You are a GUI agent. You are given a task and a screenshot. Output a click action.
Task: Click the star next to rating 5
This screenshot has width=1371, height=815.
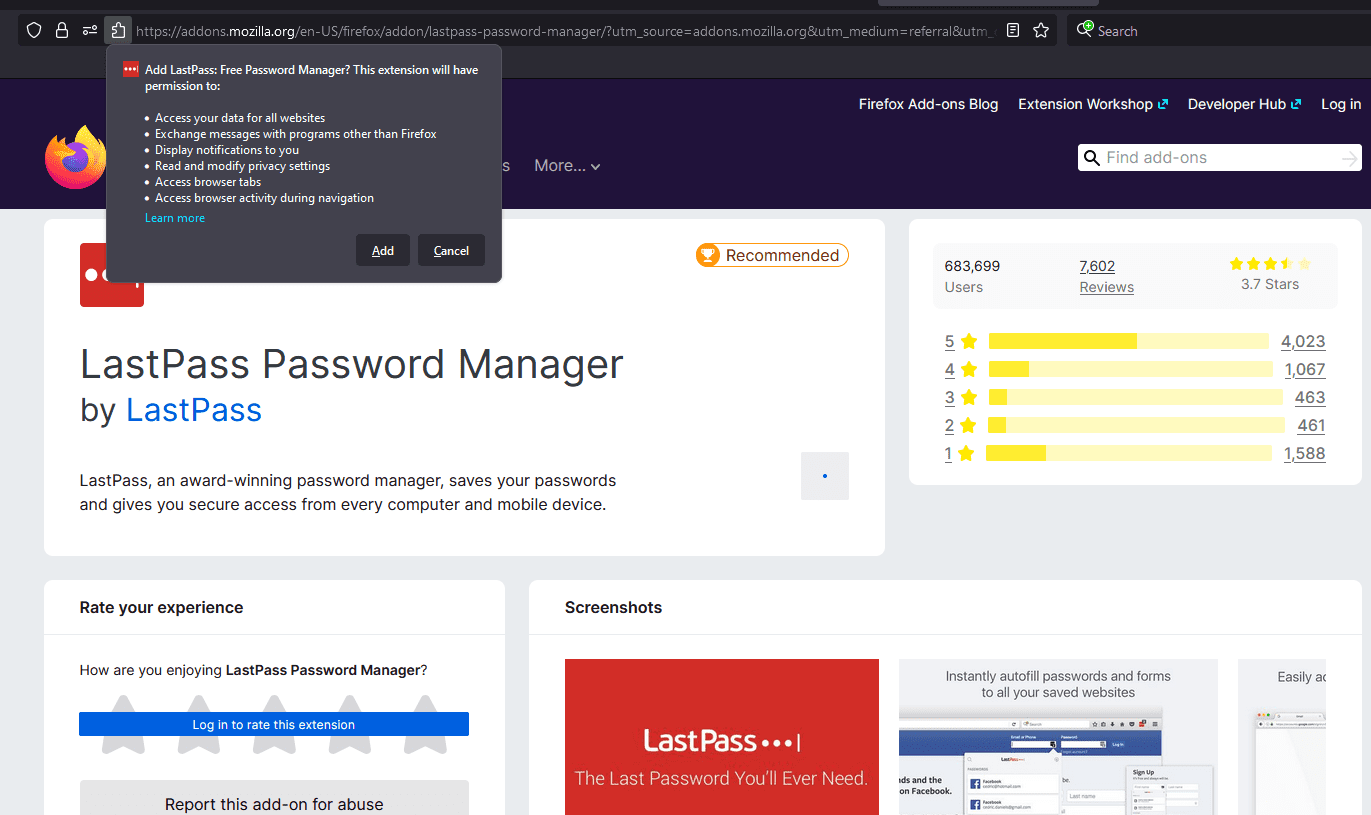coord(968,342)
